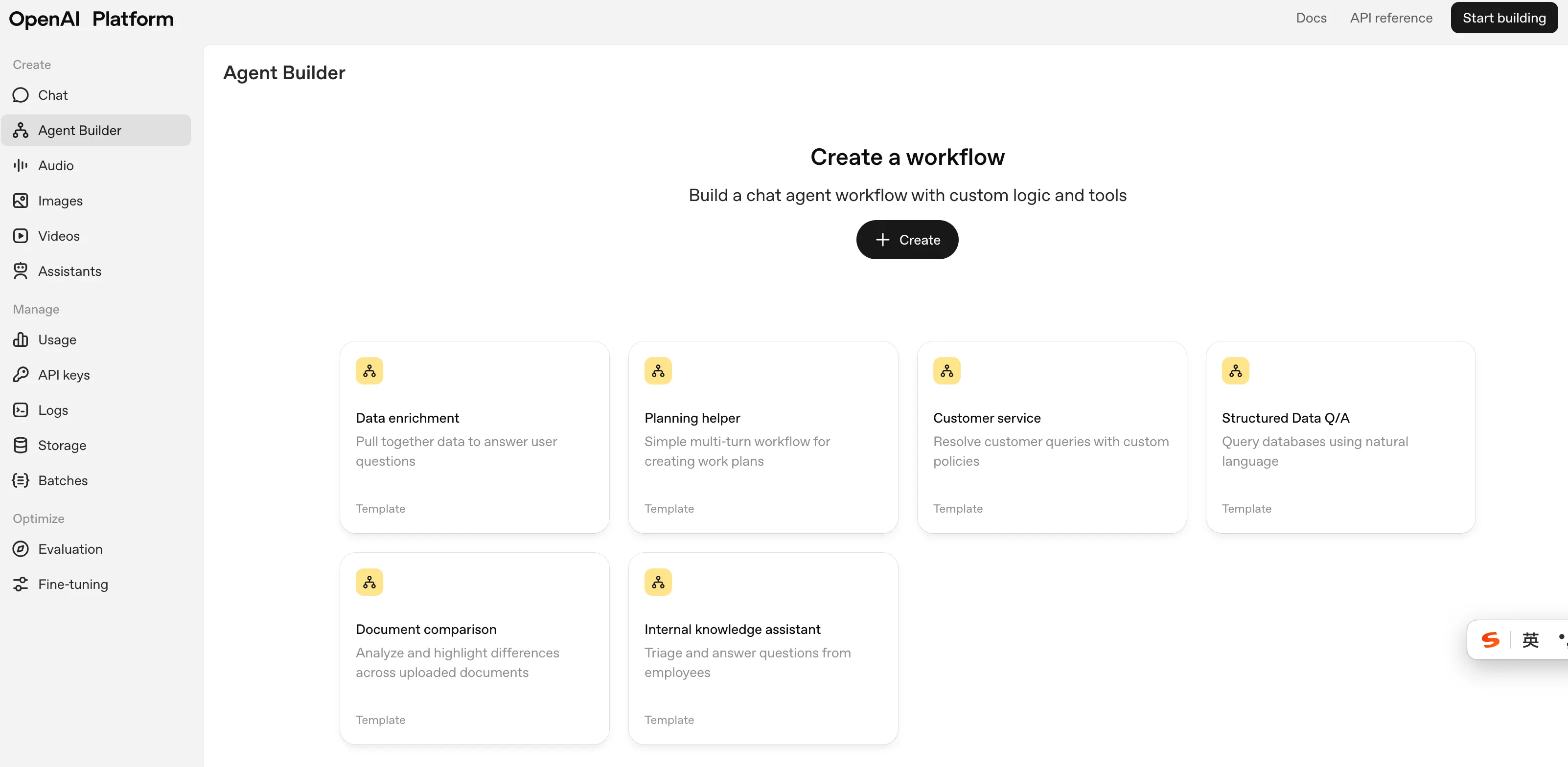The width and height of the screenshot is (1568, 767).
Task: Click the Chat speech bubble icon
Action: [21, 95]
